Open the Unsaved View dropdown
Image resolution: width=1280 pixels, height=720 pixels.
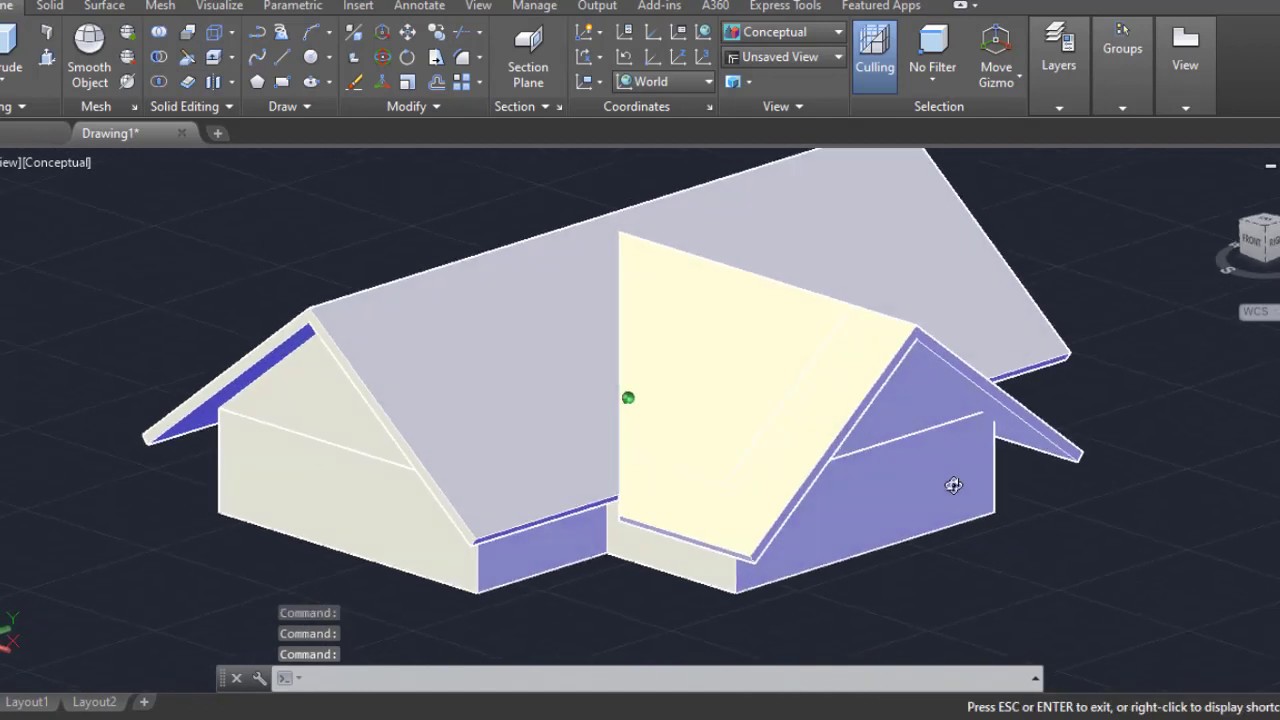click(784, 57)
